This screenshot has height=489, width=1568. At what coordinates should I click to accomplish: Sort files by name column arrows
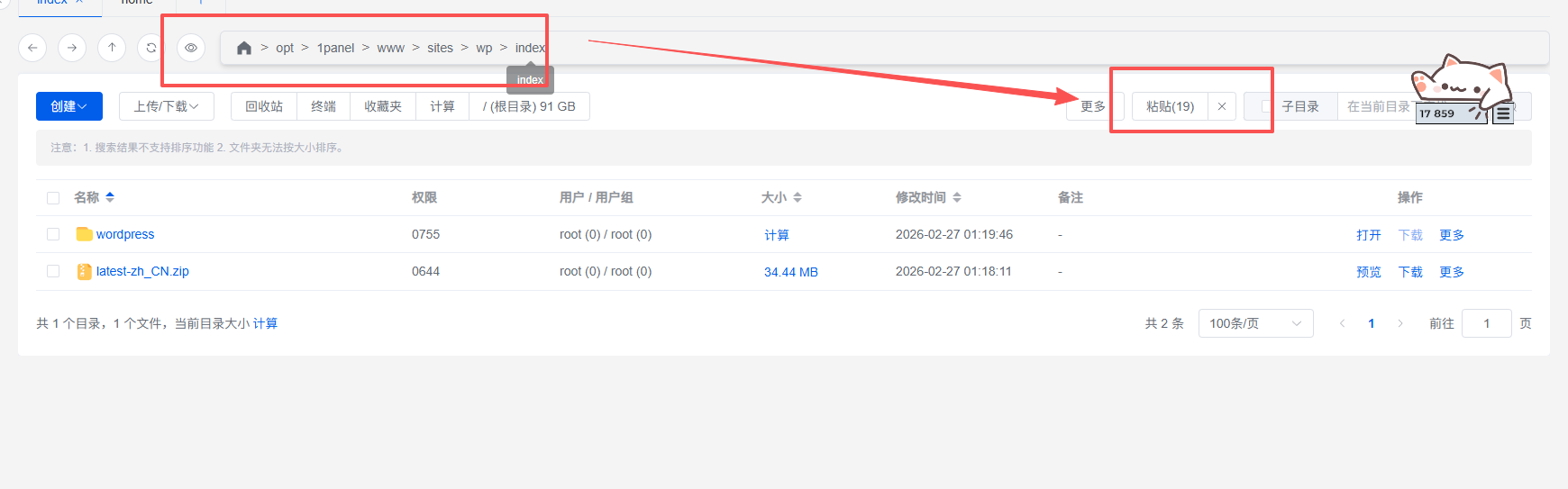coord(110,197)
